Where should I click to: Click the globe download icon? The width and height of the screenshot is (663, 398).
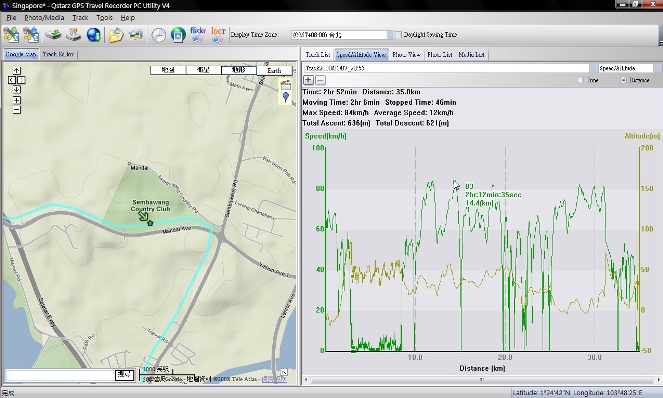(x=93, y=35)
